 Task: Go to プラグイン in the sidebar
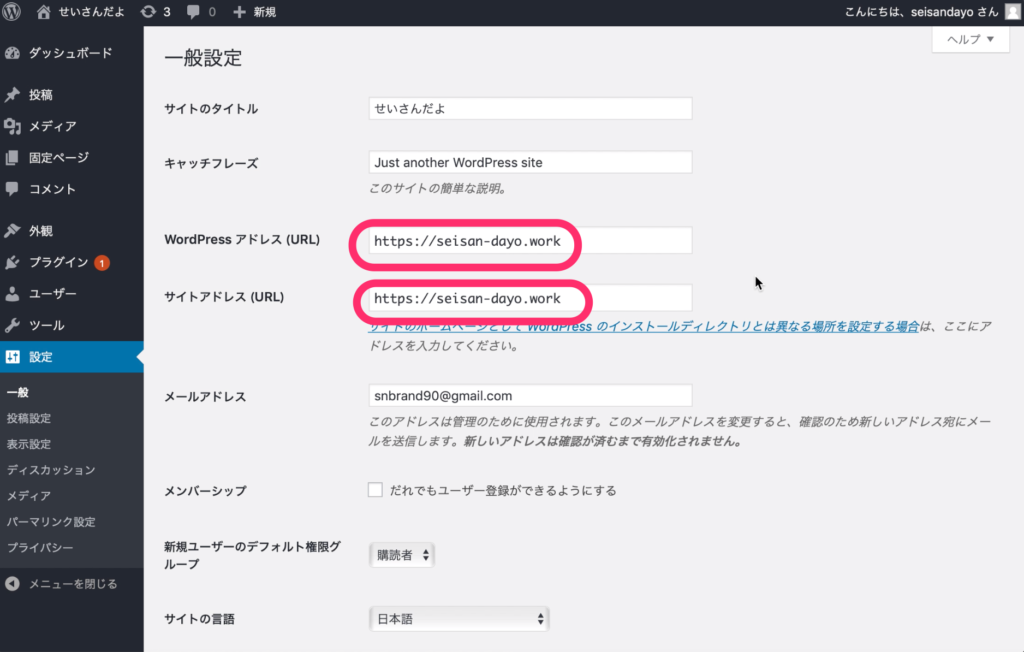pos(58,263)
